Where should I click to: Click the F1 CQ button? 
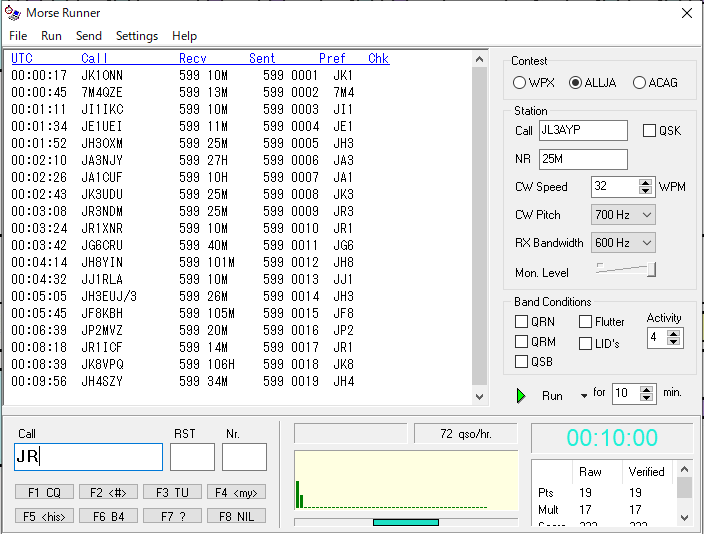tap(44, 492)
